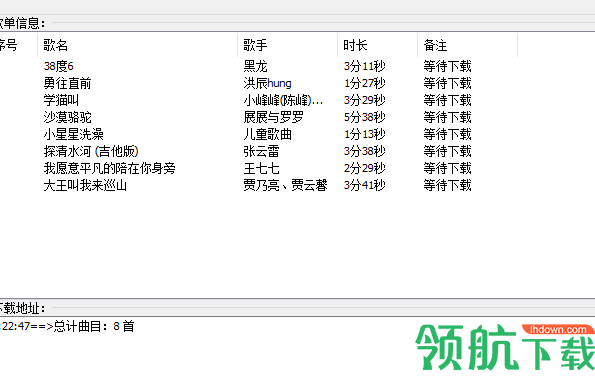The height and width of the screenshot is (377, 595).
Task: Select the song 38度6
Action: (x=58, y=66)
